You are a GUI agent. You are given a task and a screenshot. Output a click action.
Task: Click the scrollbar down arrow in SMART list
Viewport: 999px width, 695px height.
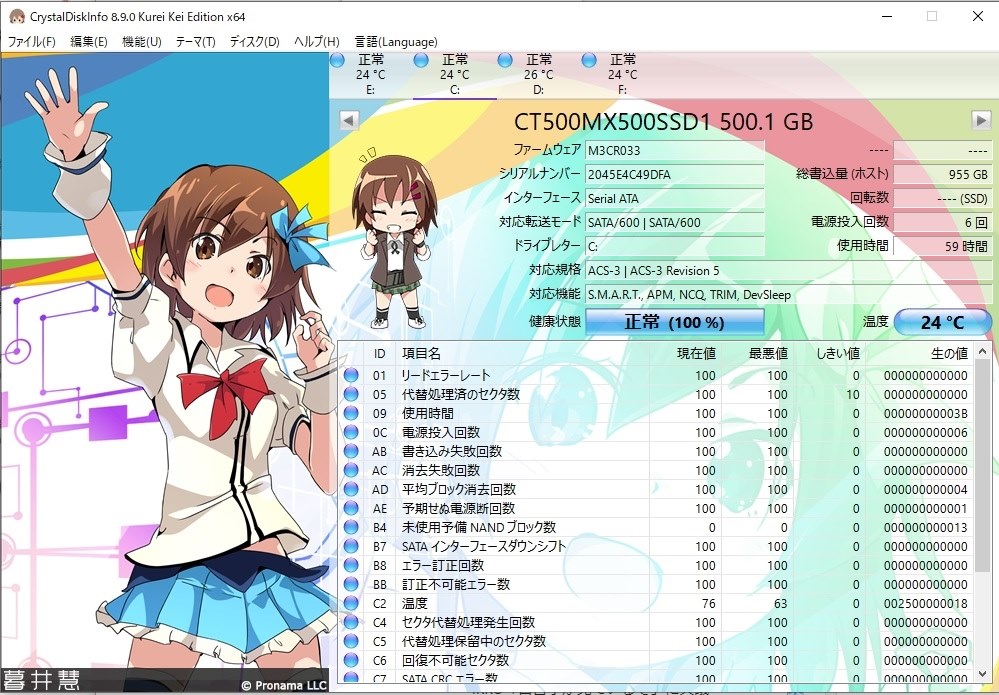pos(982,674)
